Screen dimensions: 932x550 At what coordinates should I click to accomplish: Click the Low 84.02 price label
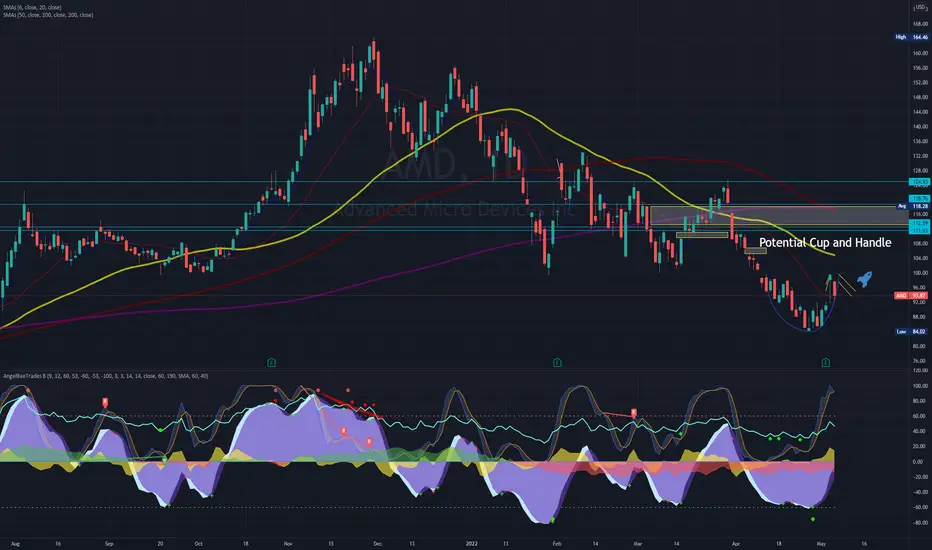[912, 331]
